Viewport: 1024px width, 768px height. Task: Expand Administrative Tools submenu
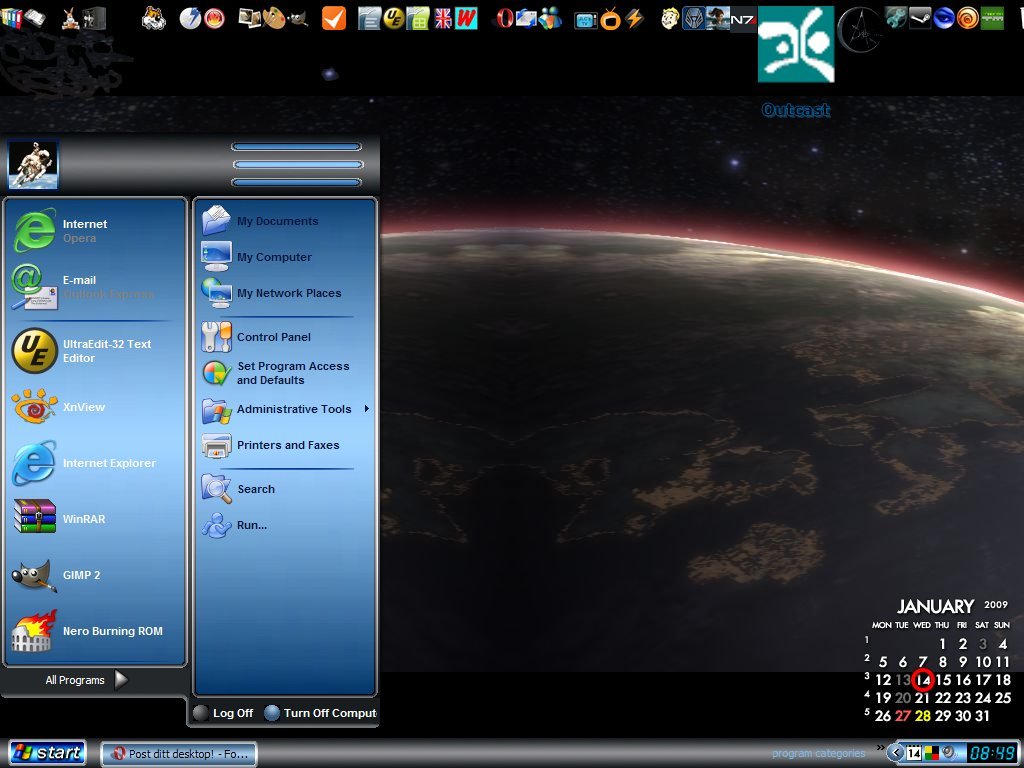pyautogui.click(x=285, y=409)
